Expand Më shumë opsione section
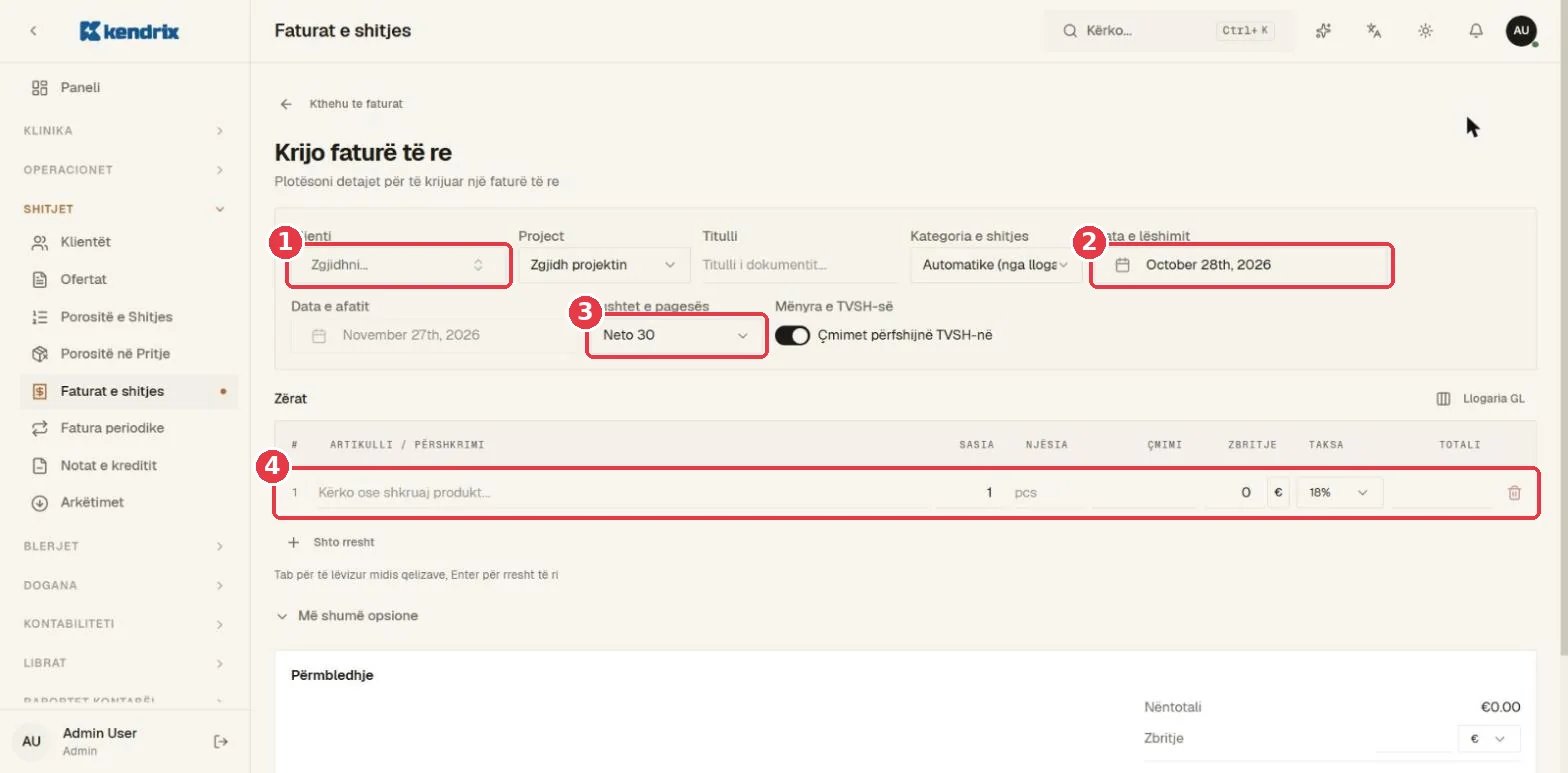 [348, 616]
